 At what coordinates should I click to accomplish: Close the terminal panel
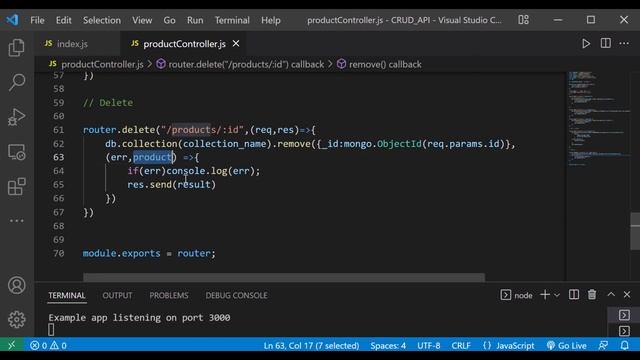(627, 294)
